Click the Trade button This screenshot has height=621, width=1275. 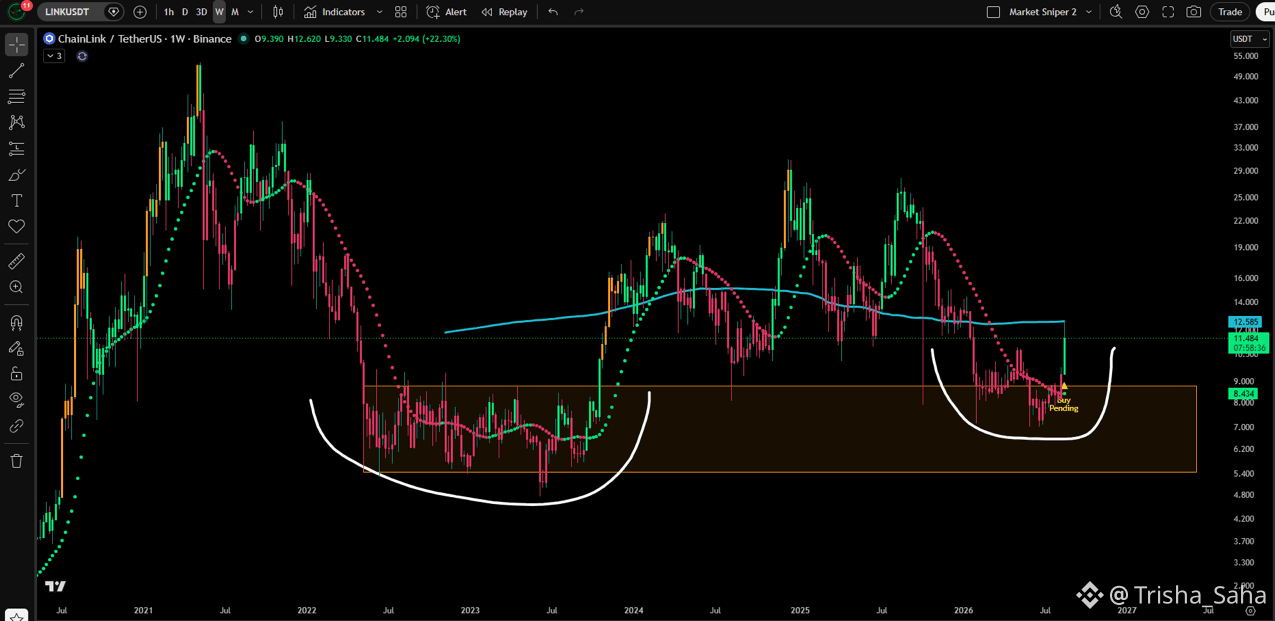coord(1230,12)
